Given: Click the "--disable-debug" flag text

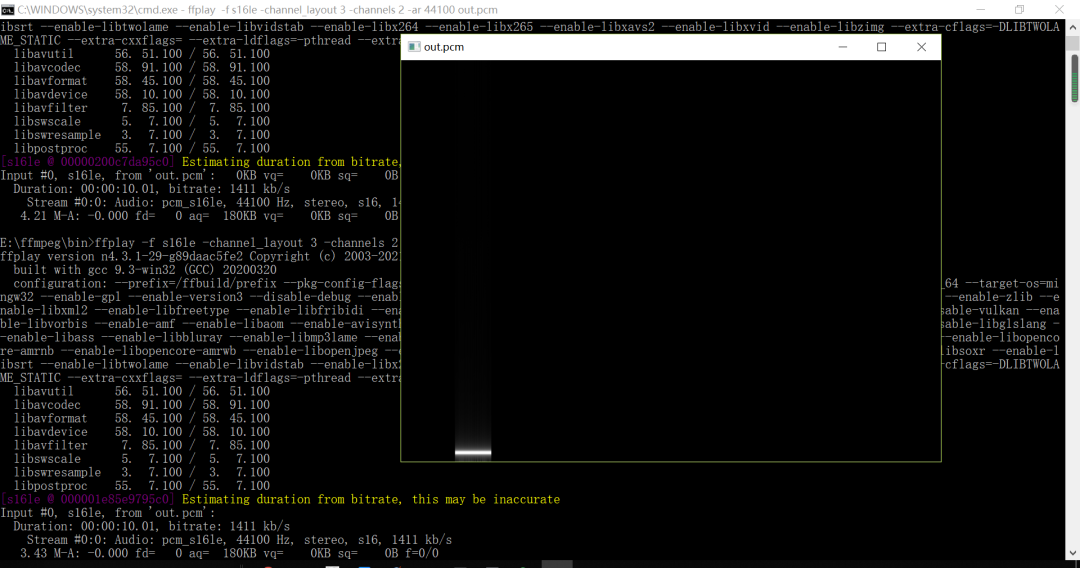Looking at the screenshot, I should pyautogui.click(x=300, y=297).
